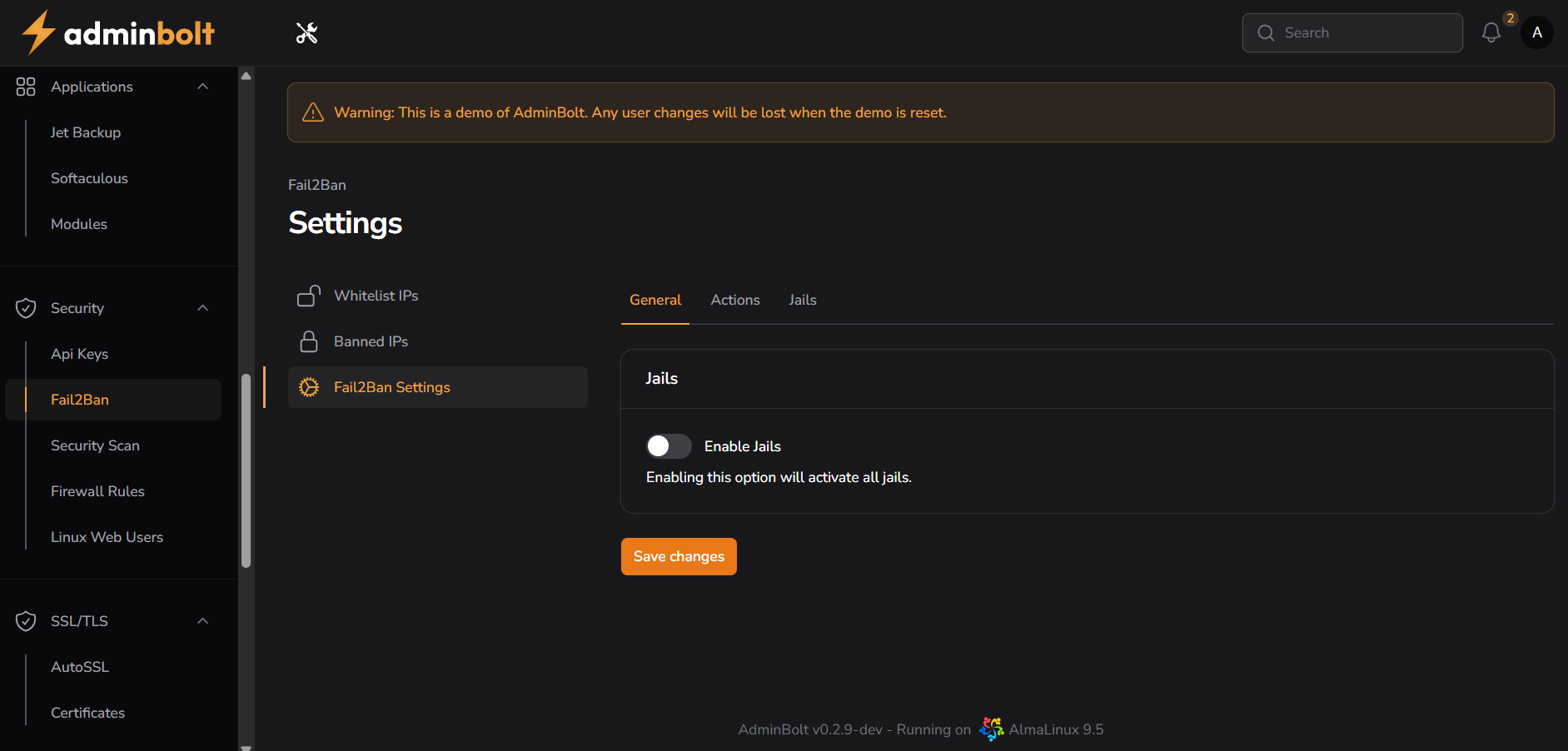Open the Jails tab
1568x751 pixels.
[x=802, y=300]
